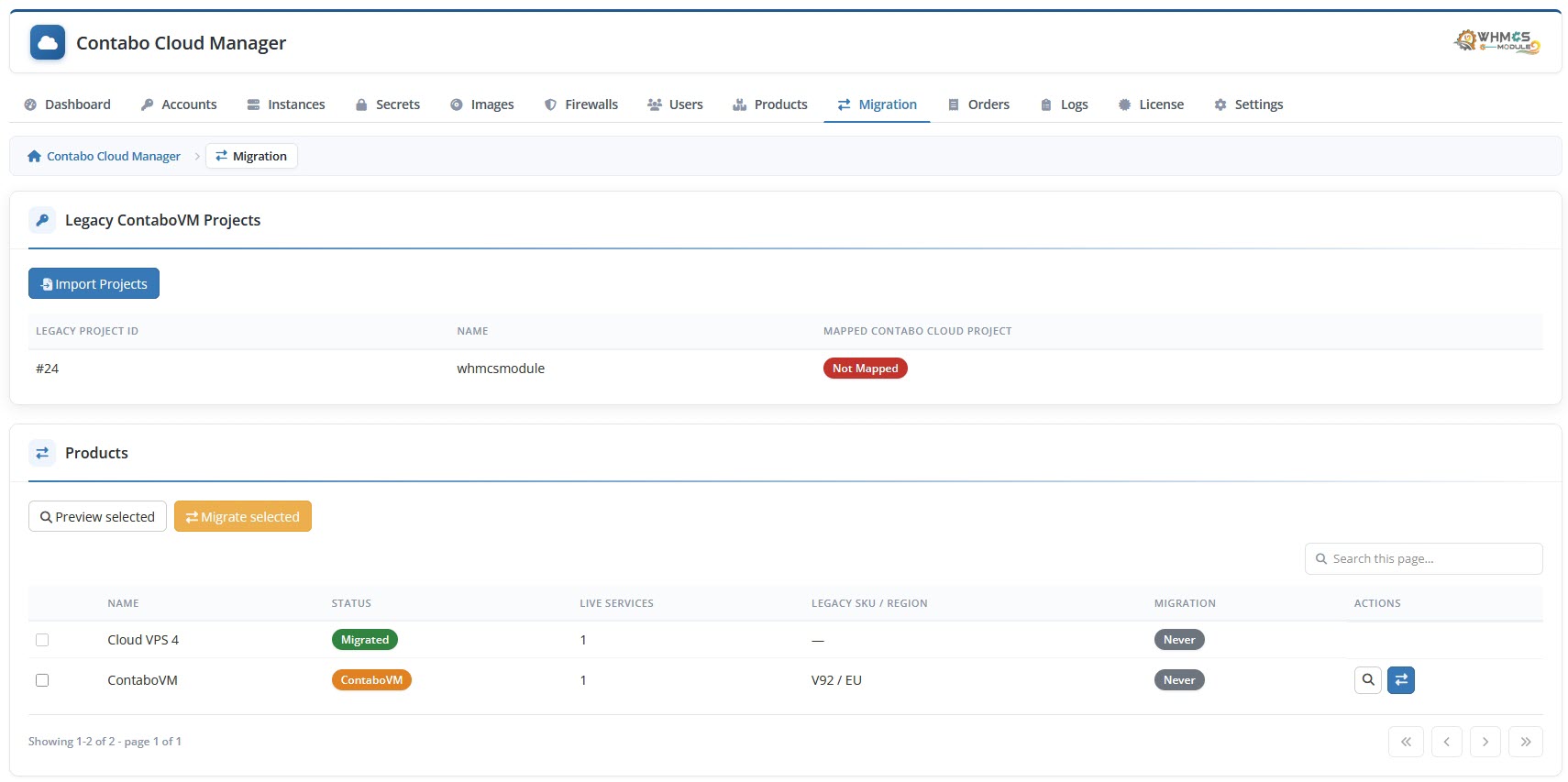
Task: Click the Preview selected button
Action: [97, 516]
